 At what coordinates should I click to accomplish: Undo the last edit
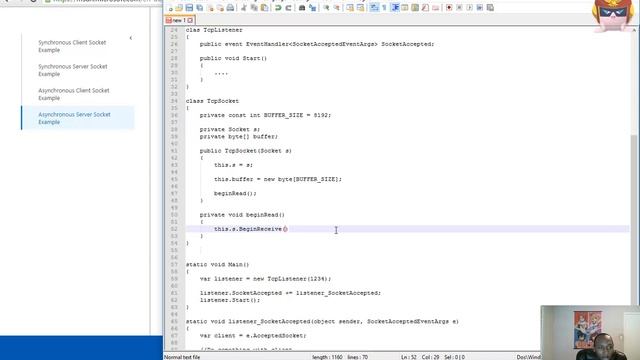[278, 8]
